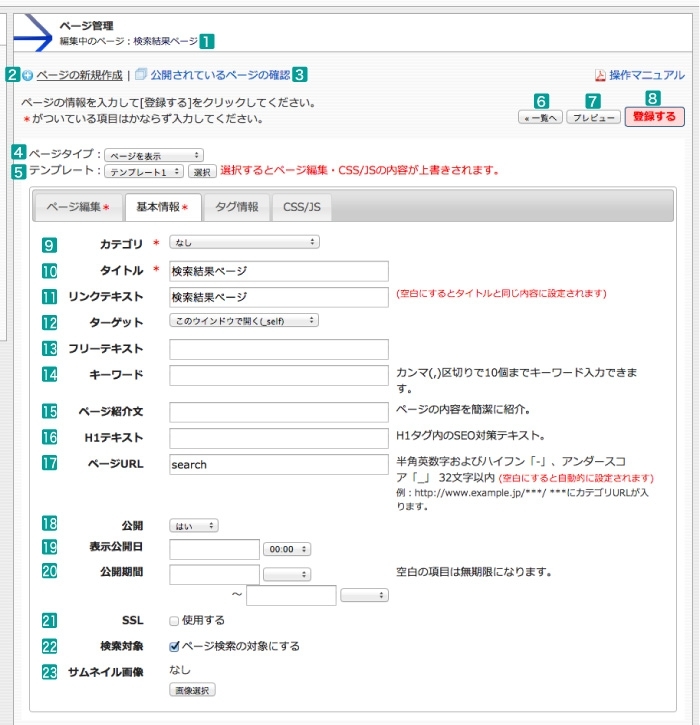Switch to the ページ編集 tab
Screen dimensions: 700x725
tap(78, 207)
